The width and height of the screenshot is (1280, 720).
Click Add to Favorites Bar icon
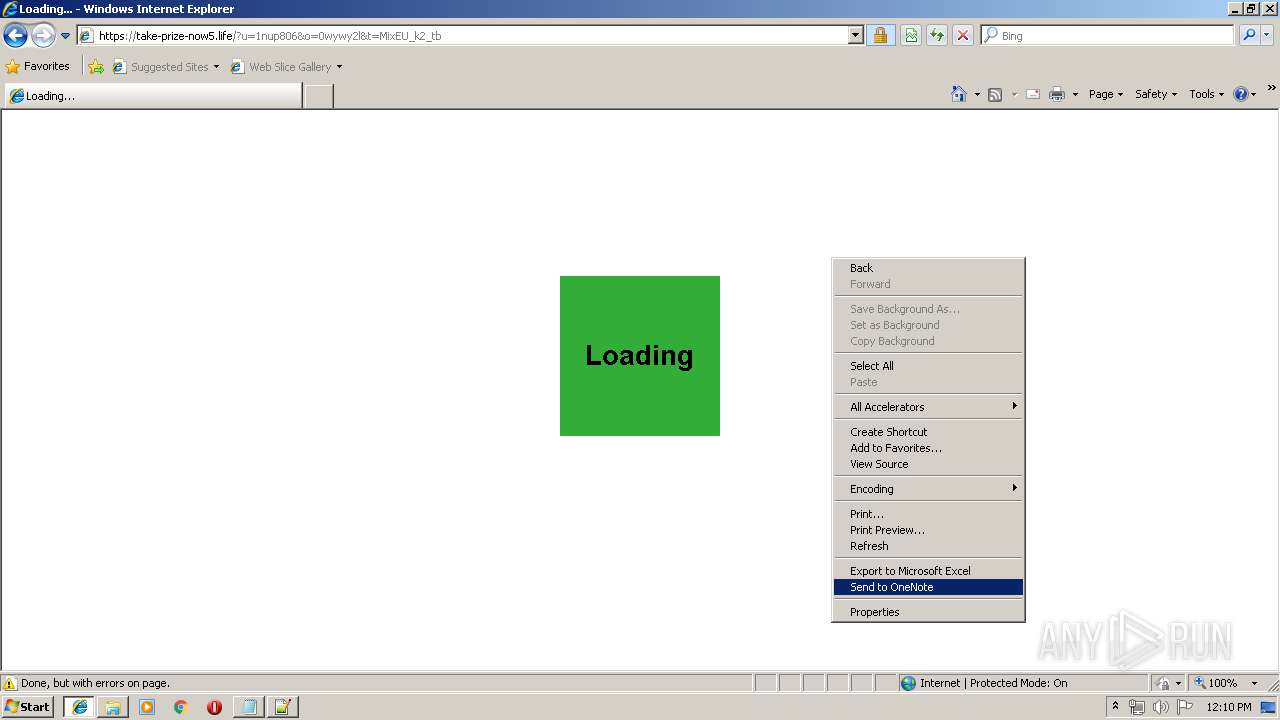96,67
